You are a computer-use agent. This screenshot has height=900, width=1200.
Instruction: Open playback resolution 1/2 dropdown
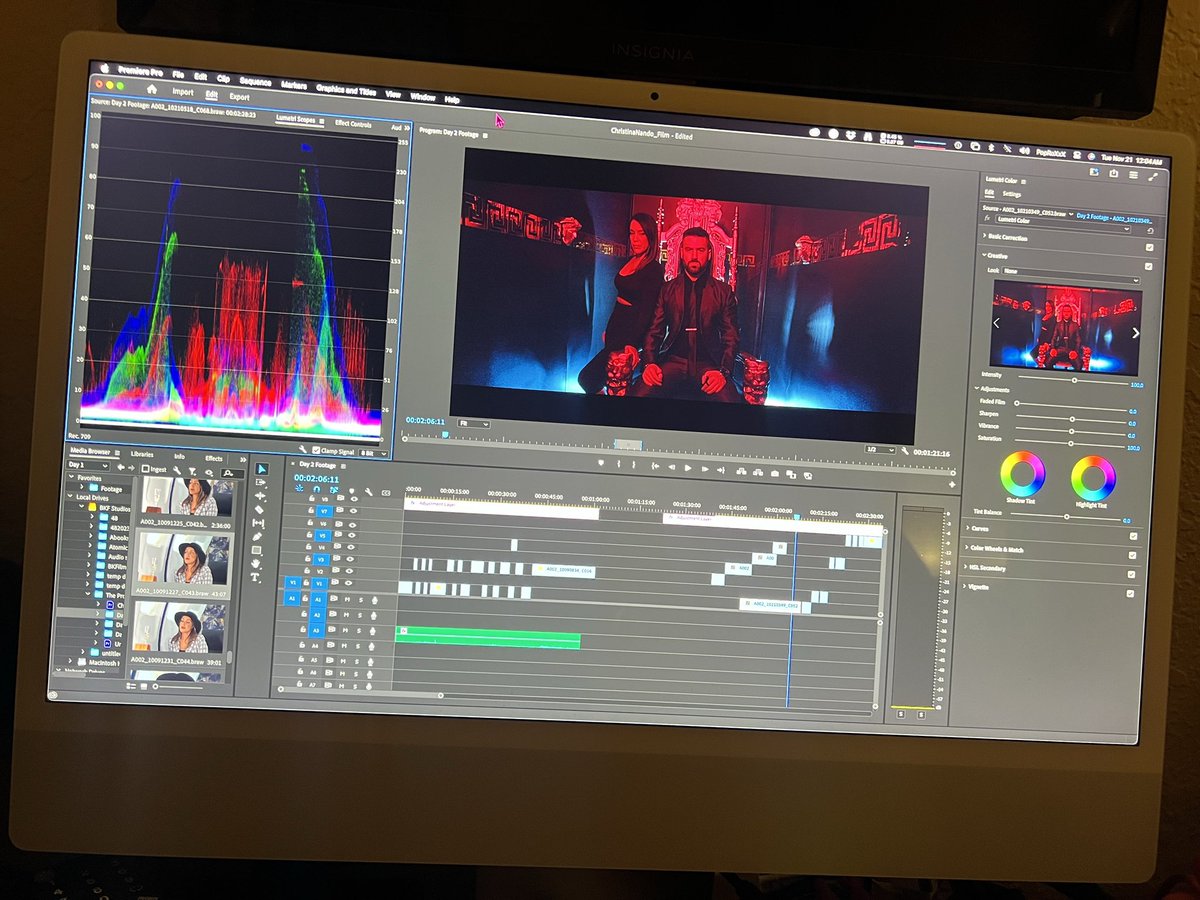(x=880, y=450)
